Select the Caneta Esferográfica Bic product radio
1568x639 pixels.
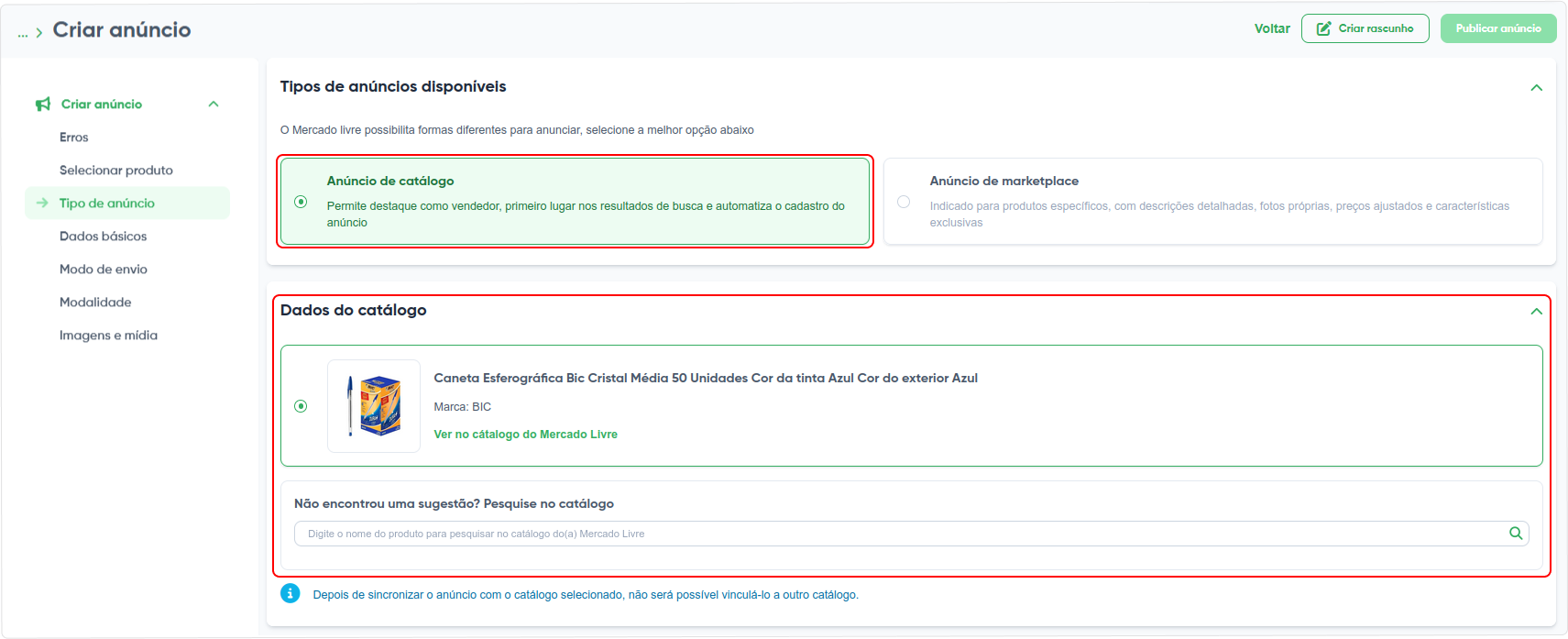(301, 406)
